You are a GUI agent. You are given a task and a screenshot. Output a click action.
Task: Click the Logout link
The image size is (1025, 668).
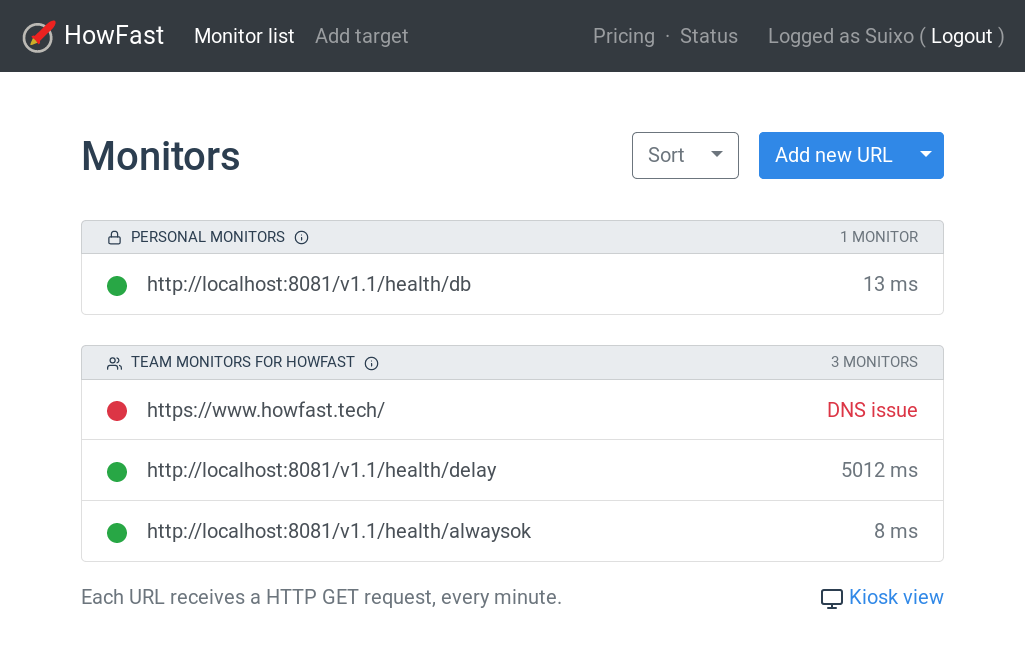[x=962, y=36]
